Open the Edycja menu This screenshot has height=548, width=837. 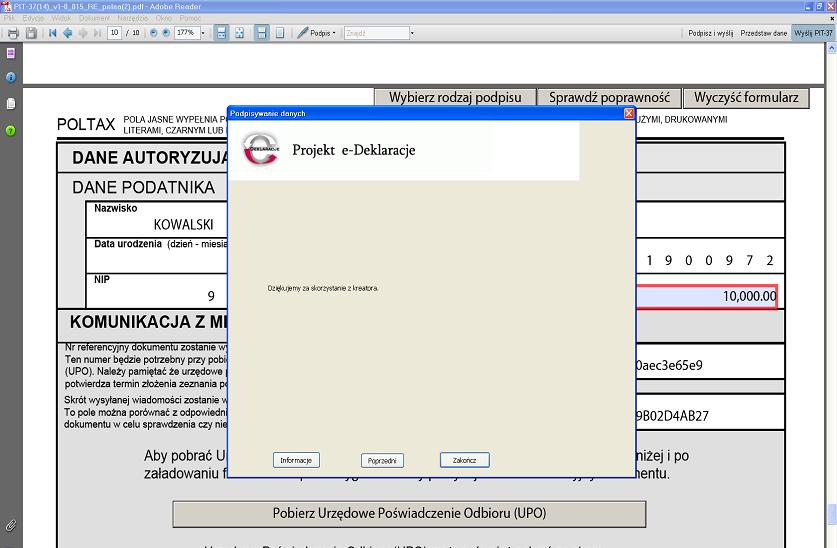tap(33, 18)
